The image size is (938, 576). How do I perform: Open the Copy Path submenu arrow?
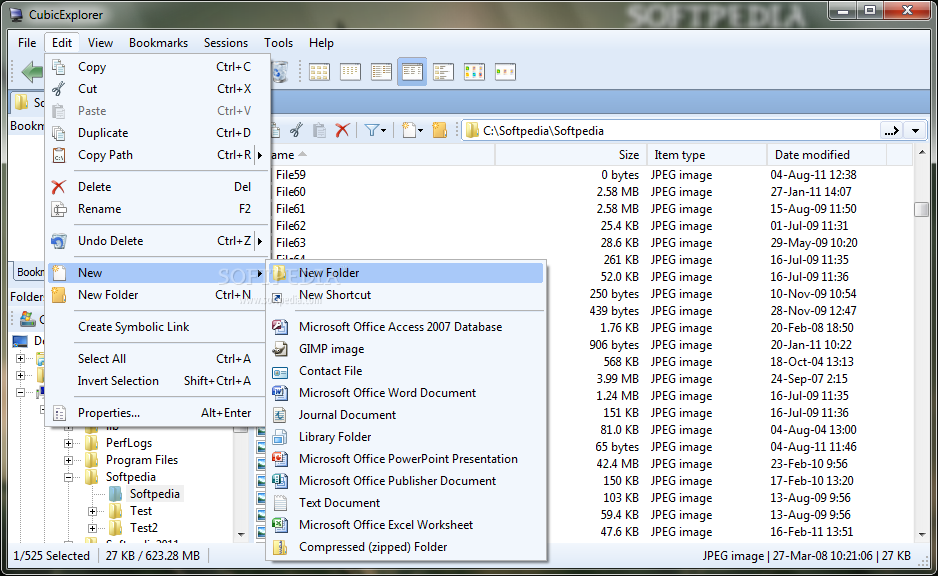pos(260,156)
